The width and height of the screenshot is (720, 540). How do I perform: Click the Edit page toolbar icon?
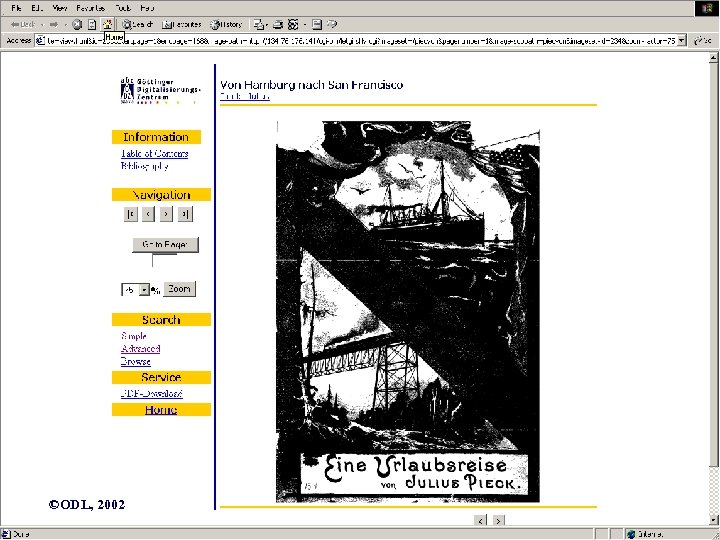(293, 24)
